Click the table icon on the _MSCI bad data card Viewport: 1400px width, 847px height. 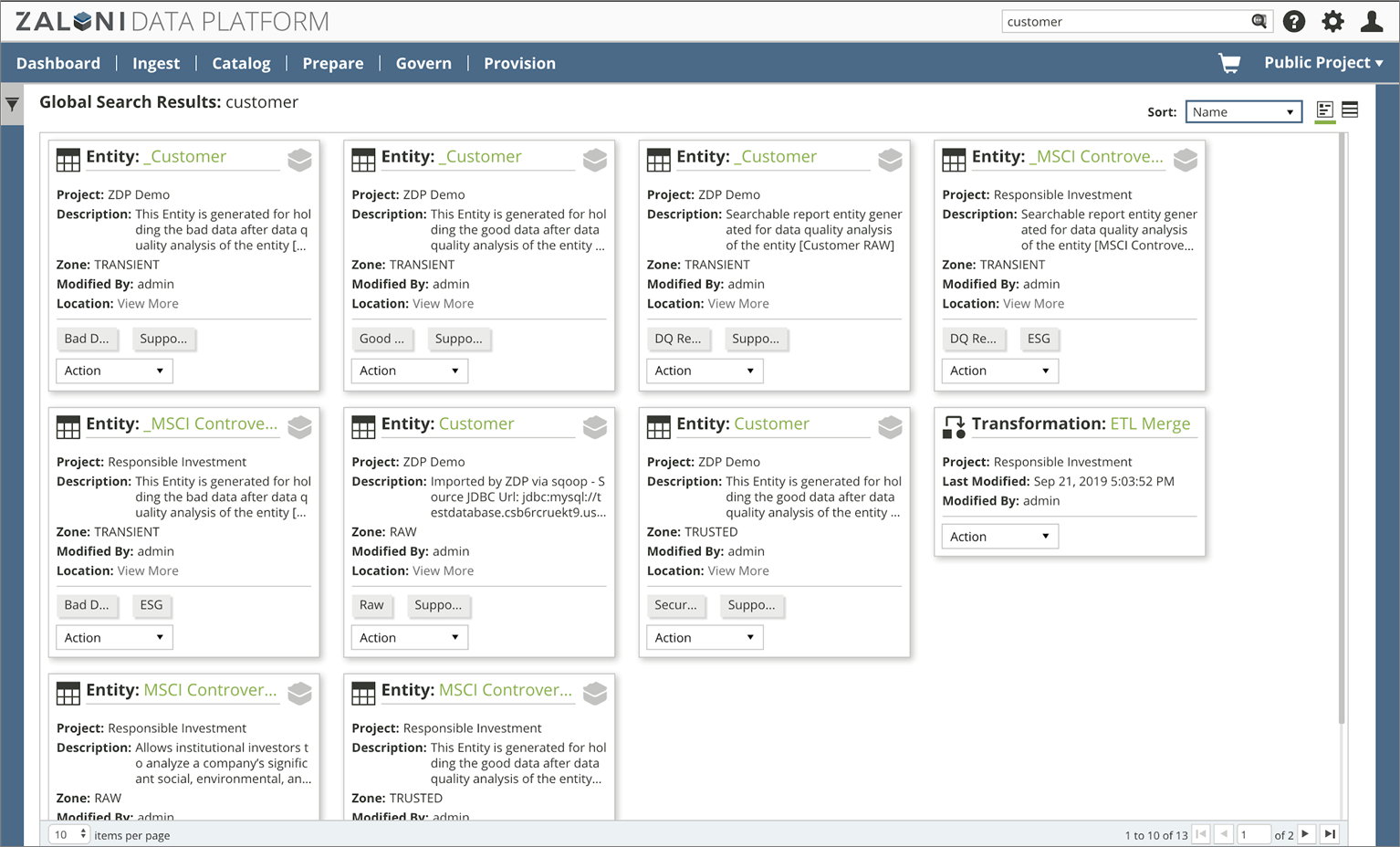tap(68, 426)
